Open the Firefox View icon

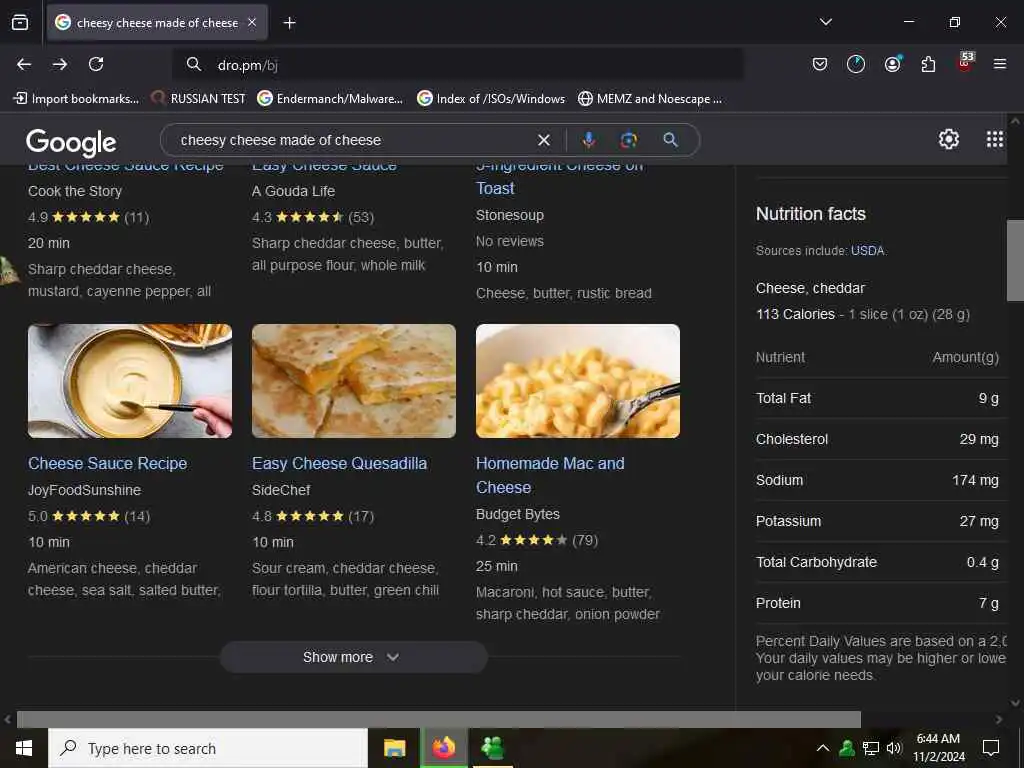pos(20,22)
